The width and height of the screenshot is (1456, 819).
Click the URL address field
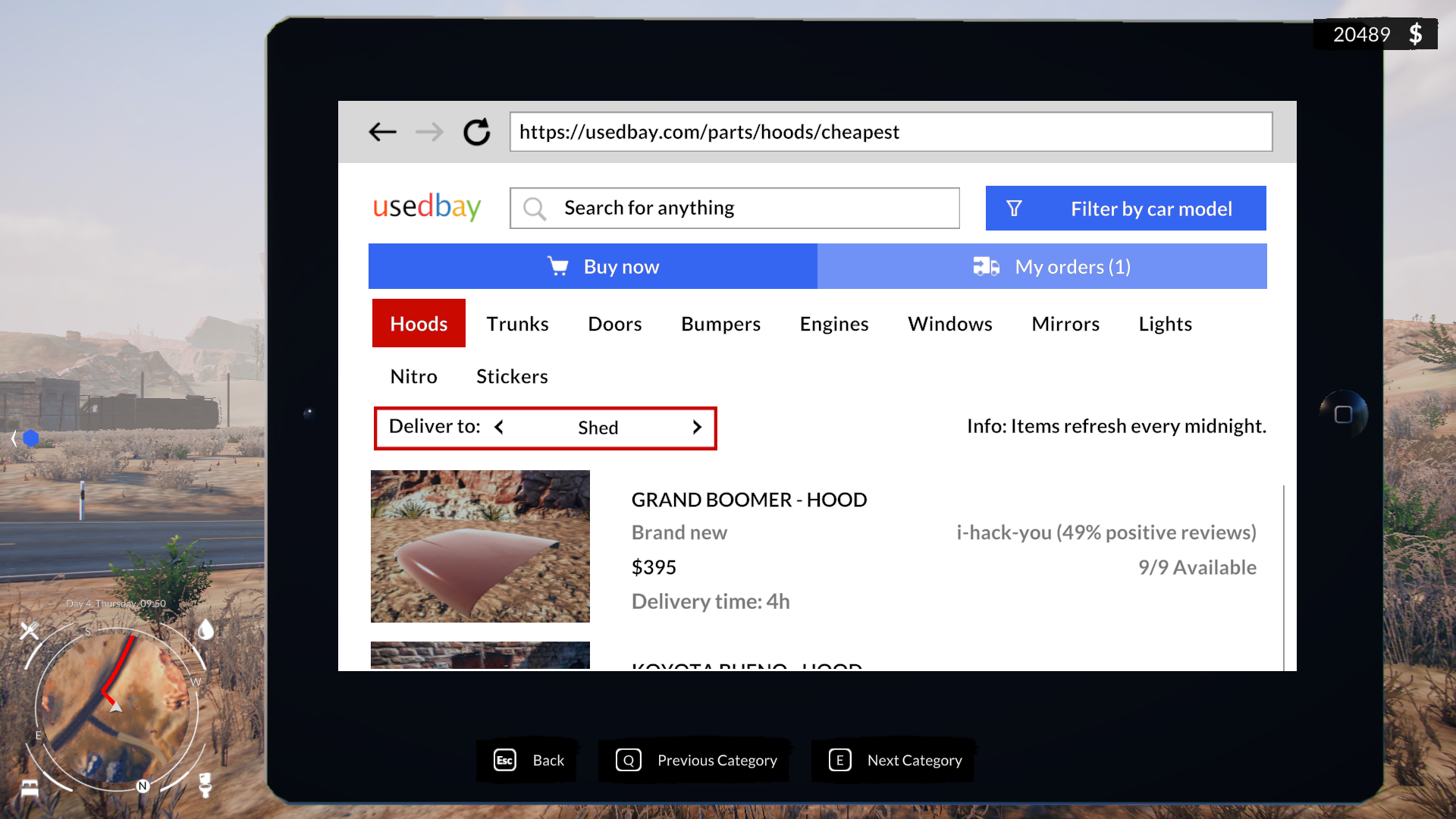890,132
